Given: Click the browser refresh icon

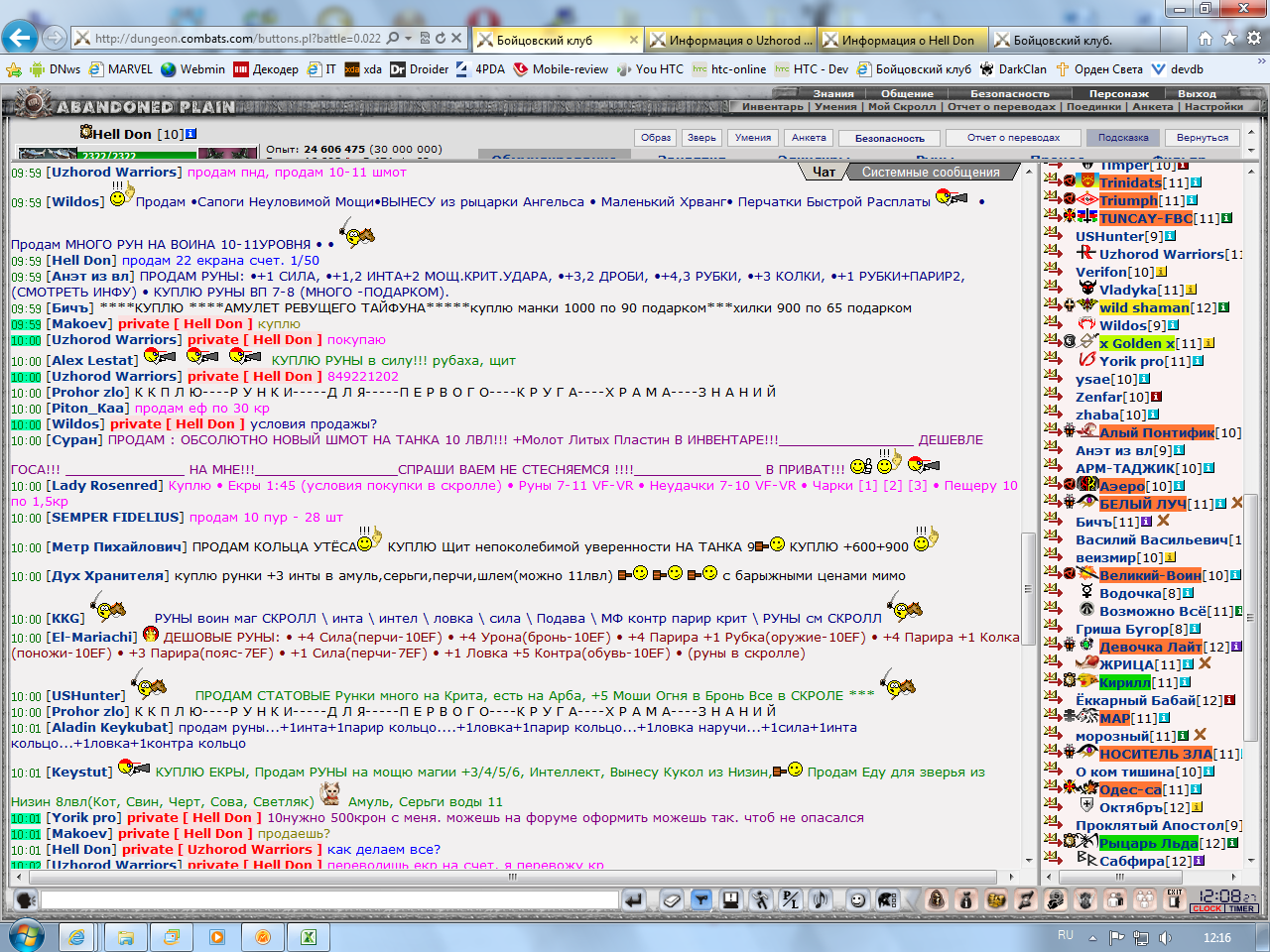Looking at the screenshot, I should (x=440, y=39).
